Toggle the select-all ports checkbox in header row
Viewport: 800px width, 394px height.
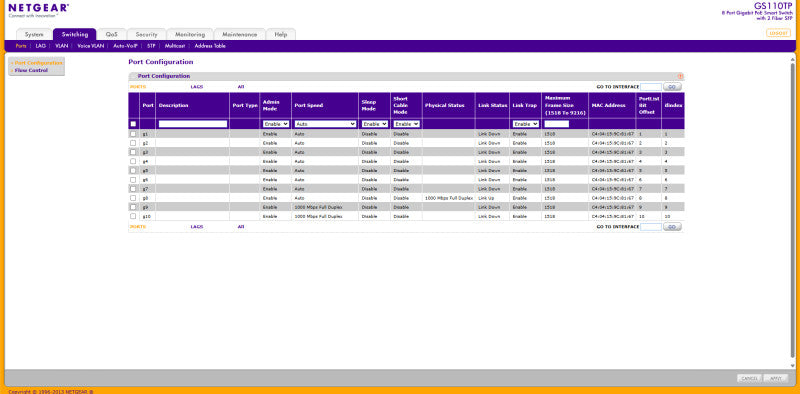133,124
